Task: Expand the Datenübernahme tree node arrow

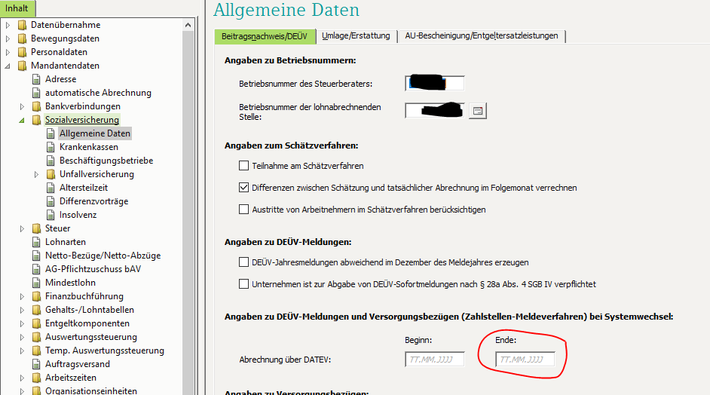Action: tap(8, 25)
